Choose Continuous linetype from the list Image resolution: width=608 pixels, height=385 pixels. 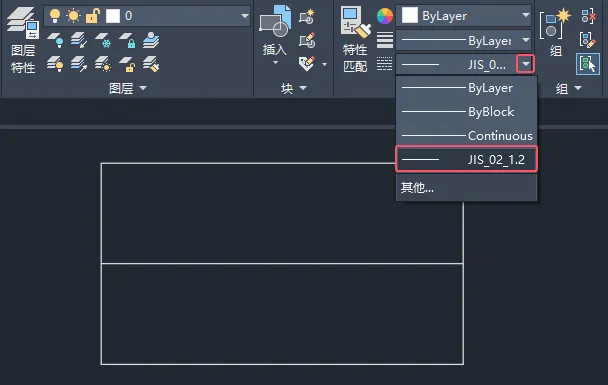click(x=466, y=136)
